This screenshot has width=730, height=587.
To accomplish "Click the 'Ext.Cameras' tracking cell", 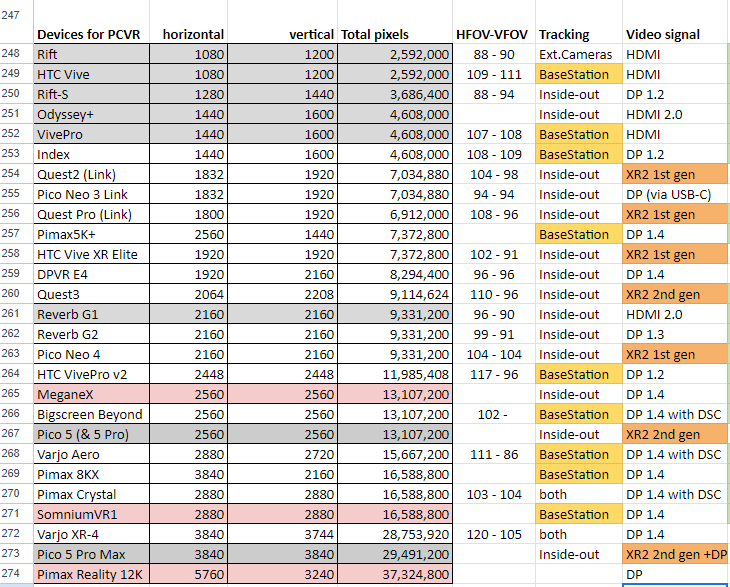I will (577, 54).
